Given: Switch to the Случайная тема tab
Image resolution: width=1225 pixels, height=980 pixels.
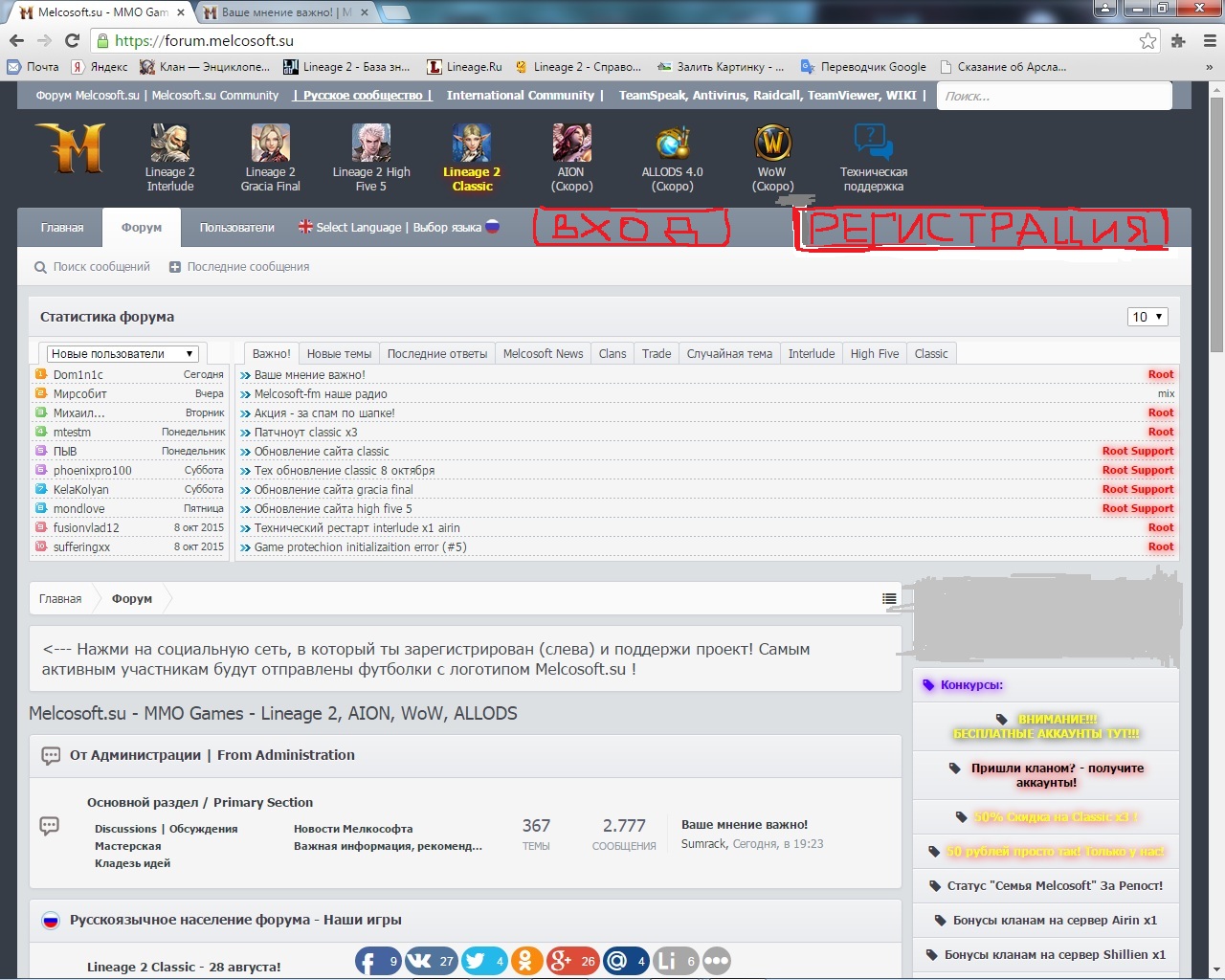Looking at the screenshot, I should click(729, 353).
